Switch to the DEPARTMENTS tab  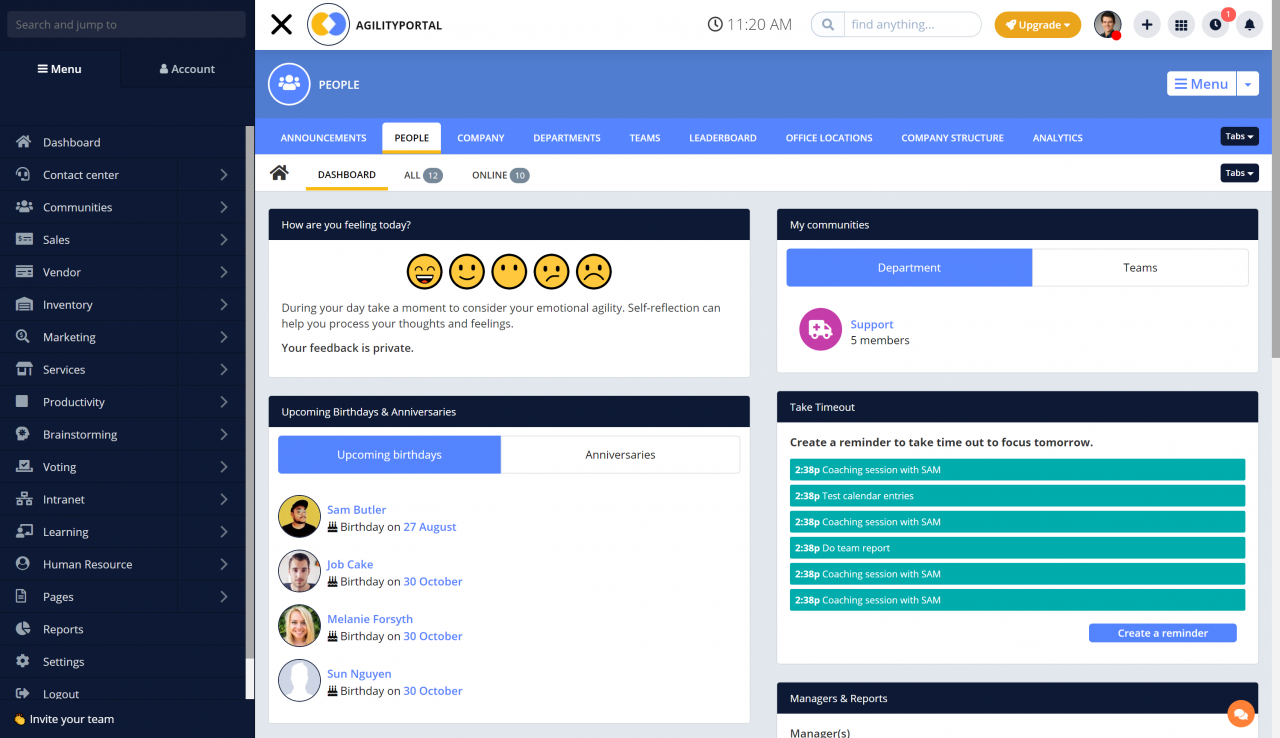tap(566, 137)
